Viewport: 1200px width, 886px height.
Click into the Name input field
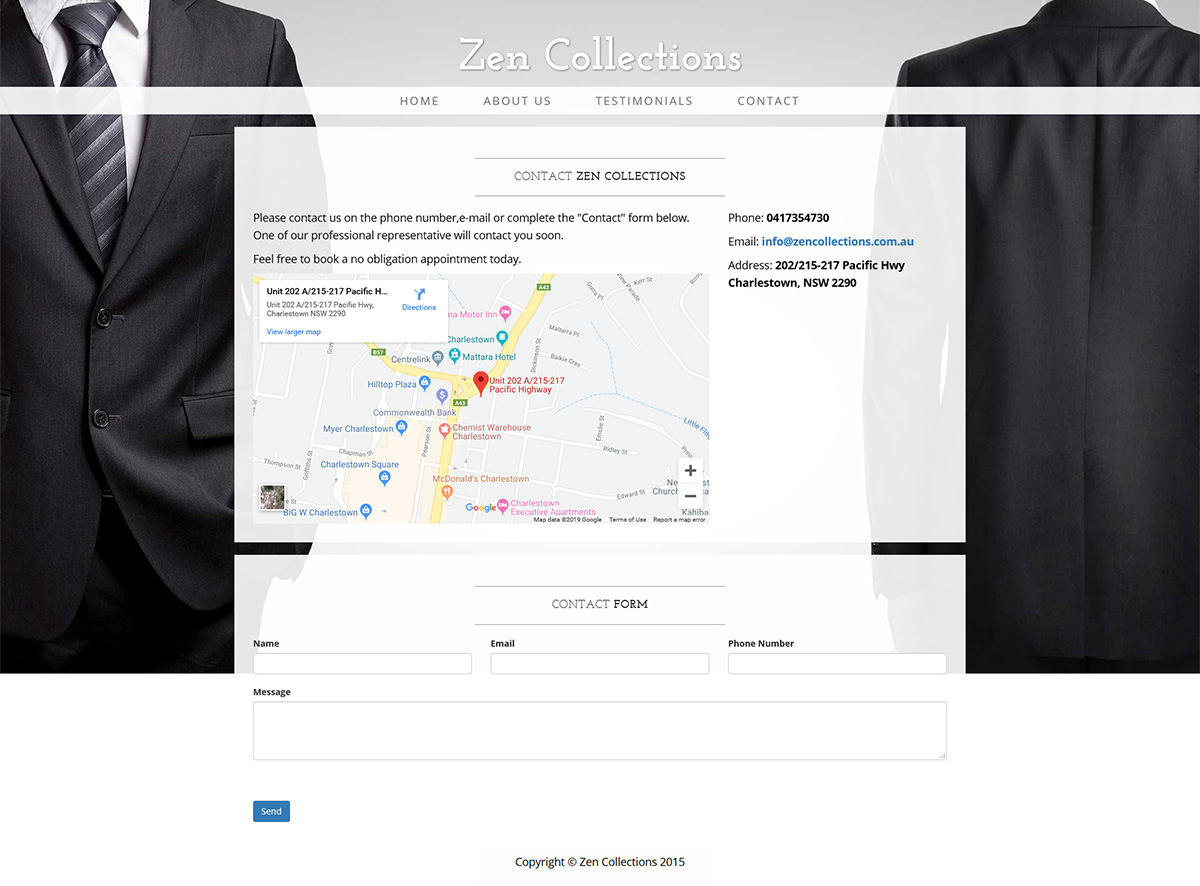click(x=362, y=664)
